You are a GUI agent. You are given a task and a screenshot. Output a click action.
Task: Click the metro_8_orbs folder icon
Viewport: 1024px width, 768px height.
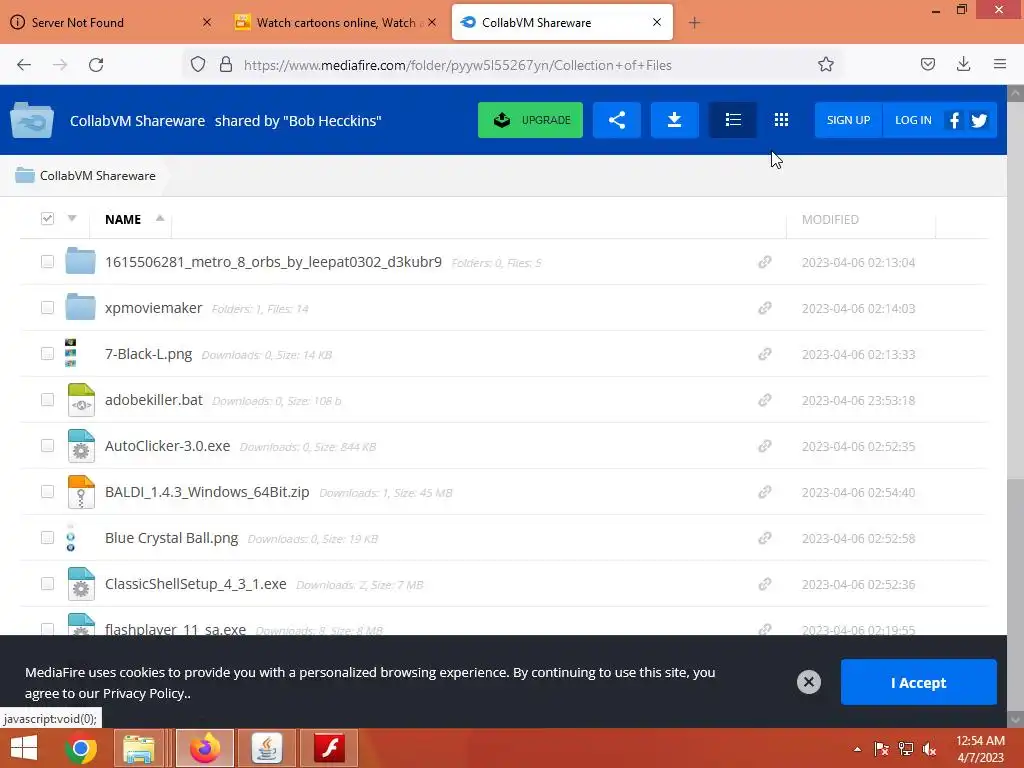point(80,261)
